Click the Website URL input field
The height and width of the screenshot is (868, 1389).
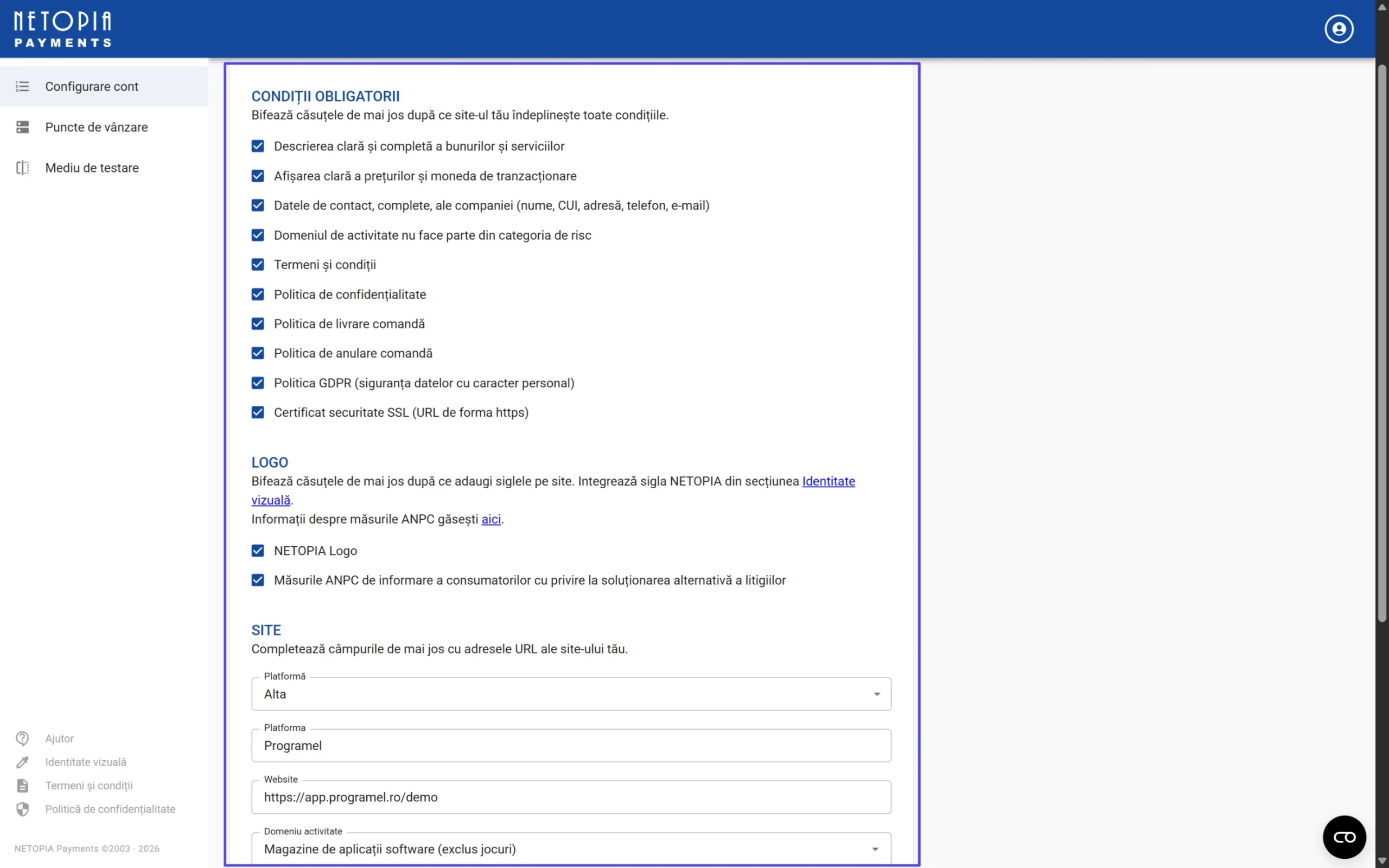tap(571, 797)
